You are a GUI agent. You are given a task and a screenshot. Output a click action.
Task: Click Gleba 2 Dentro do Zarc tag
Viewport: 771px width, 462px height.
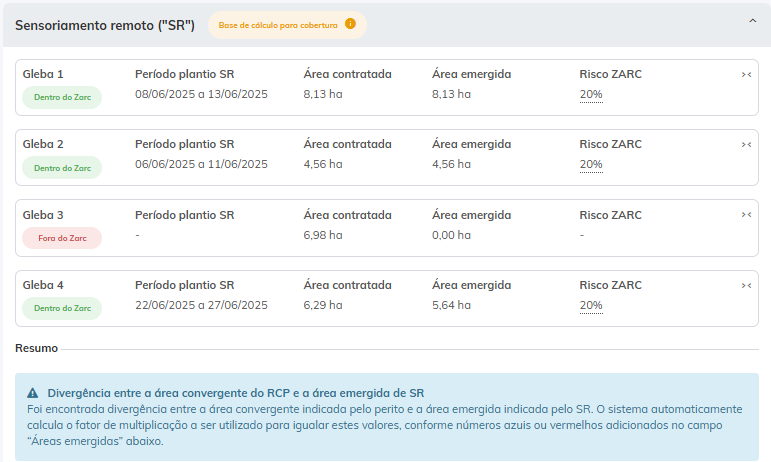(x=62, y=168)
